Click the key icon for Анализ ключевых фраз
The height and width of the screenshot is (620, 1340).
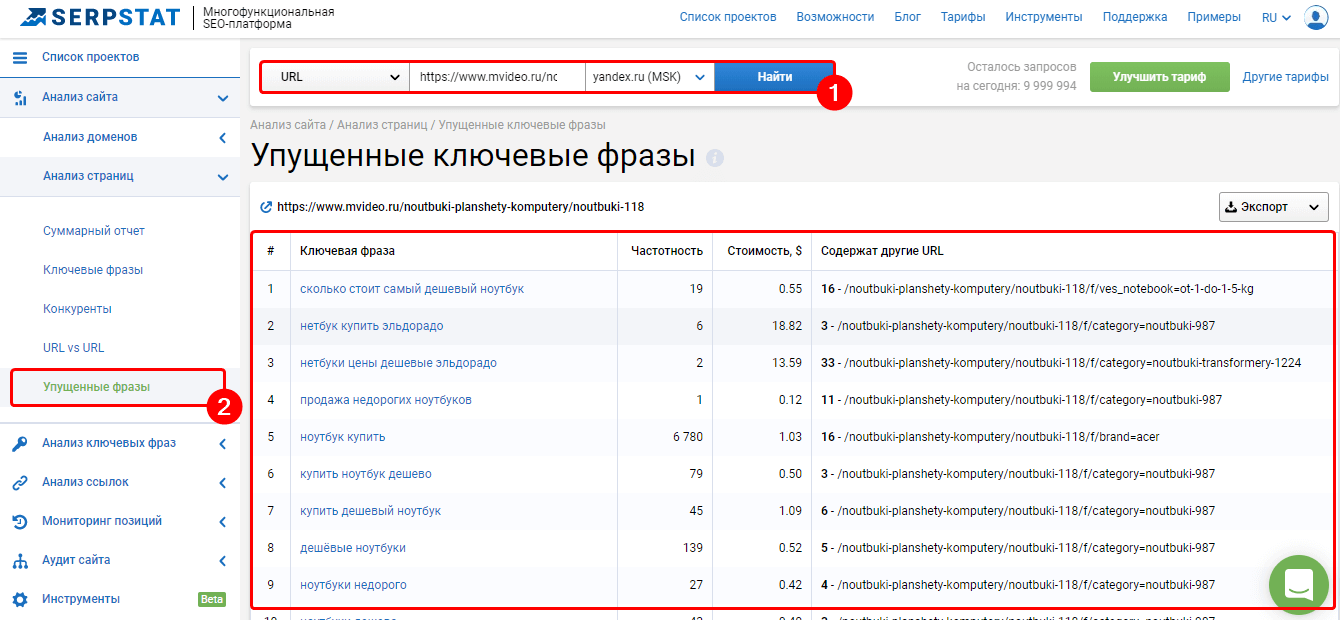(x=20, y=444)
